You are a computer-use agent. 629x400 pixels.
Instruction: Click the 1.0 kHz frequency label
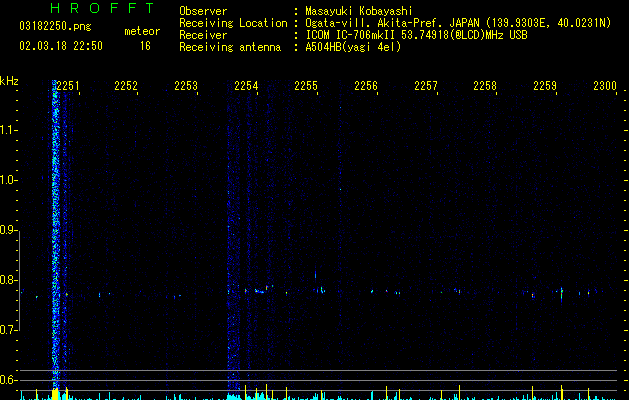coord(8,180)
